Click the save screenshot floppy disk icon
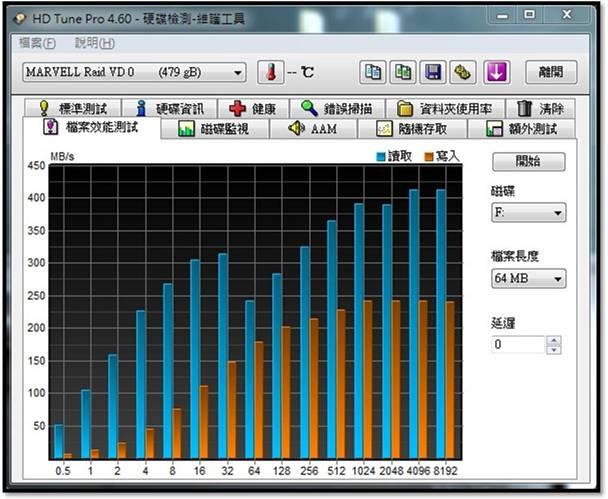This screenshot has height=499, width=608. 432,73
